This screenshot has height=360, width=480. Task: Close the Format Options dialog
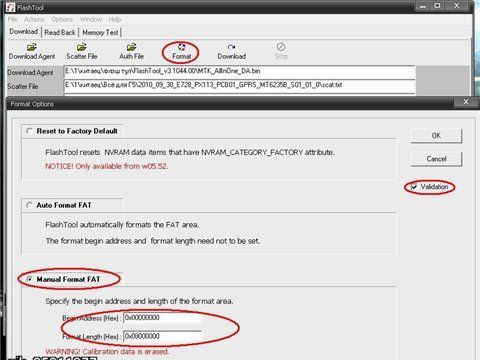[466, 102]
